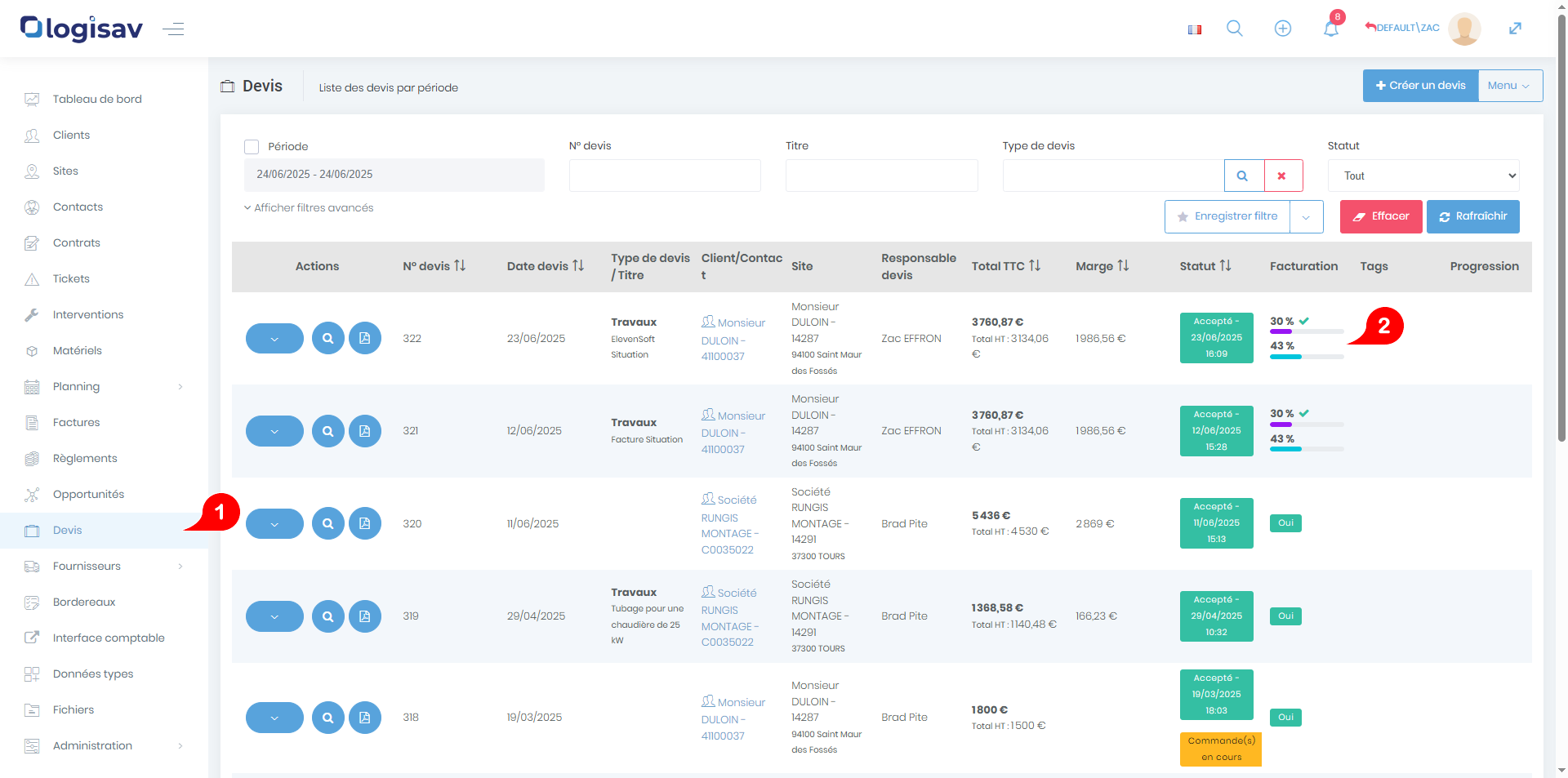Search the devis type with magnifier button
The width and height of the screenshot is (1568, 778).
point(1243,176)
